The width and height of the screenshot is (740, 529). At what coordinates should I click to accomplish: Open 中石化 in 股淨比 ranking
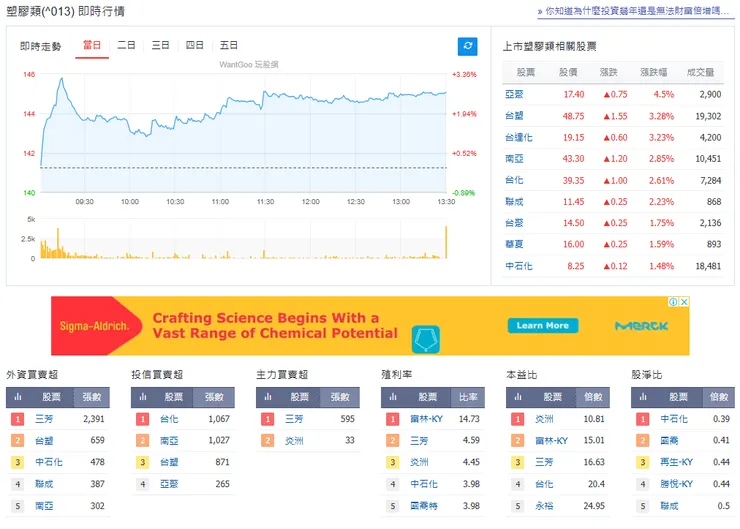[x=674, y=419]
